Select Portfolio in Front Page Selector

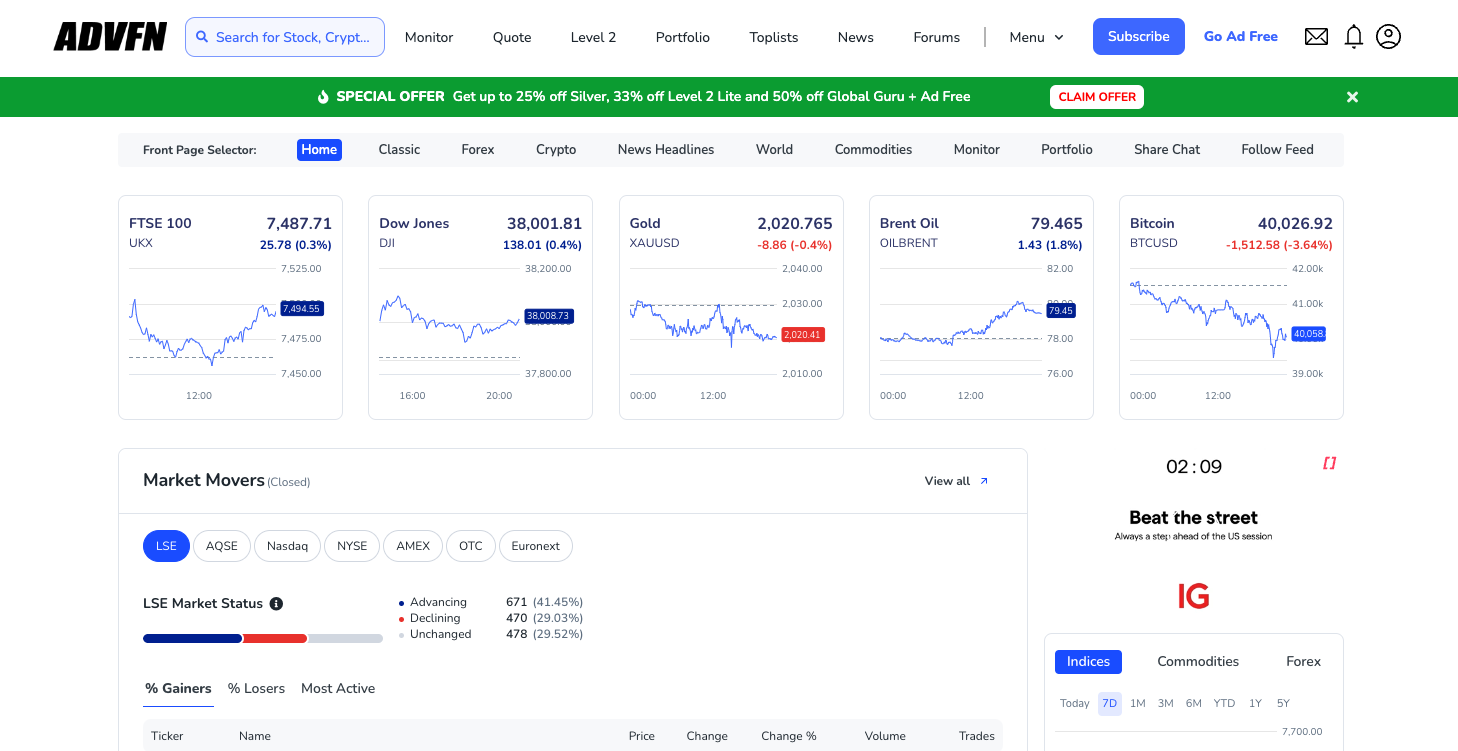point(1067,149)
